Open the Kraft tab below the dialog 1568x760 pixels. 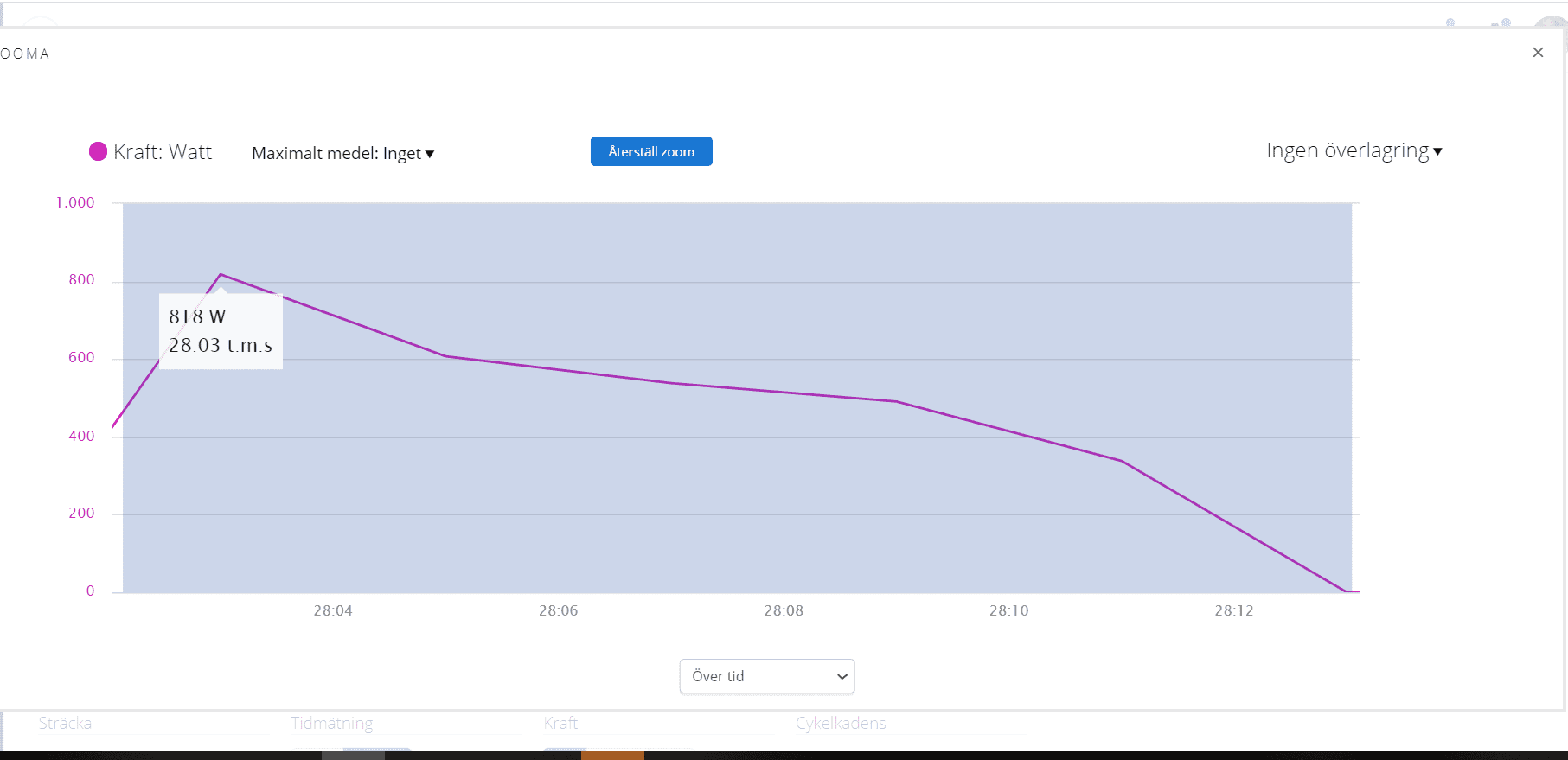click(x=560, y=724)
